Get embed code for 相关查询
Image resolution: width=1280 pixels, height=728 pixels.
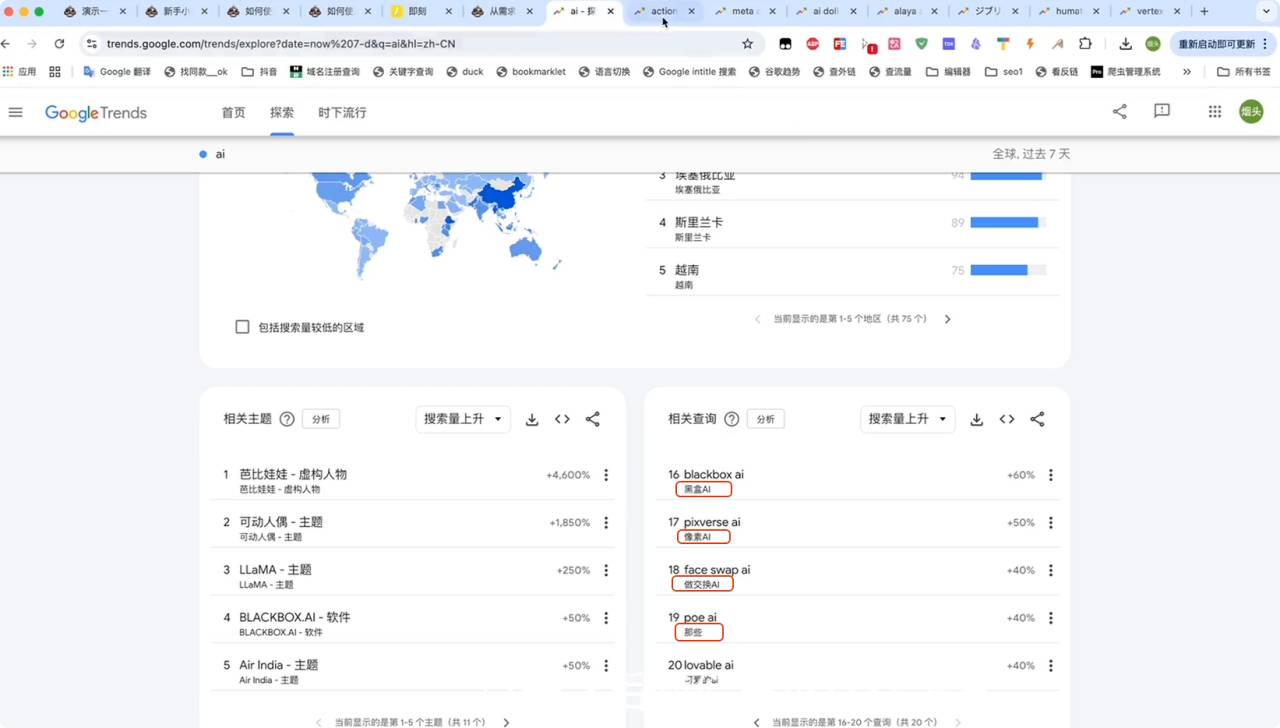coord(1007,419)
